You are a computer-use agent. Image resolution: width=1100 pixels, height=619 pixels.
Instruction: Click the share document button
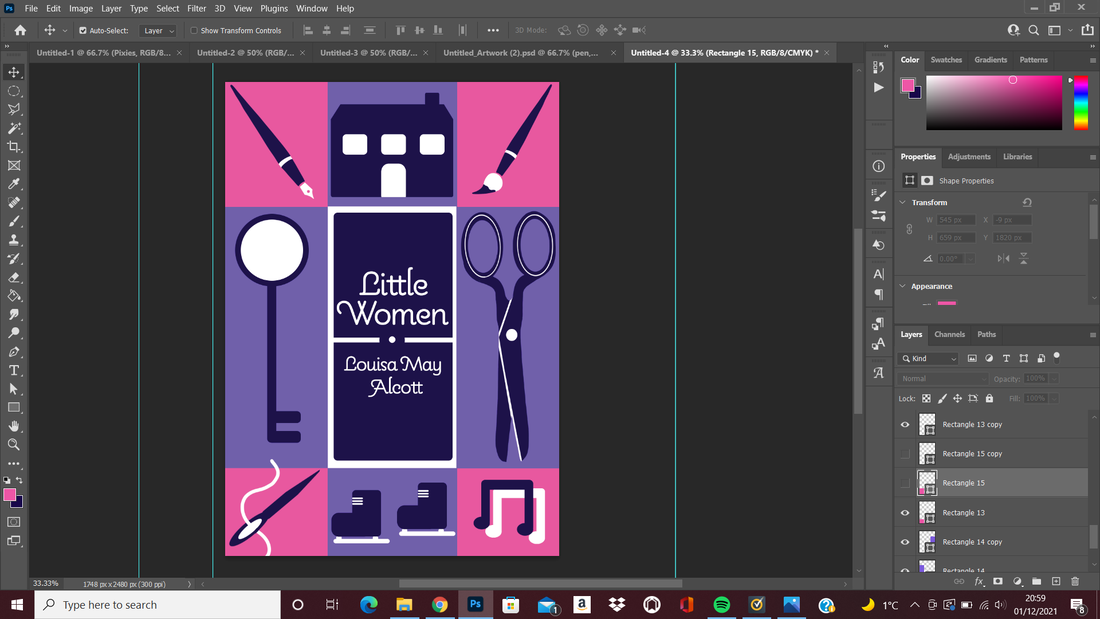[1087, 30]
